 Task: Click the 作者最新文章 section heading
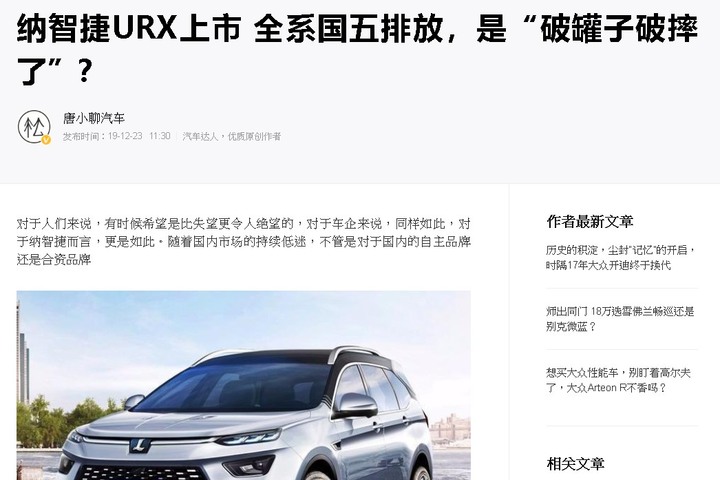(x=590, y=221)
